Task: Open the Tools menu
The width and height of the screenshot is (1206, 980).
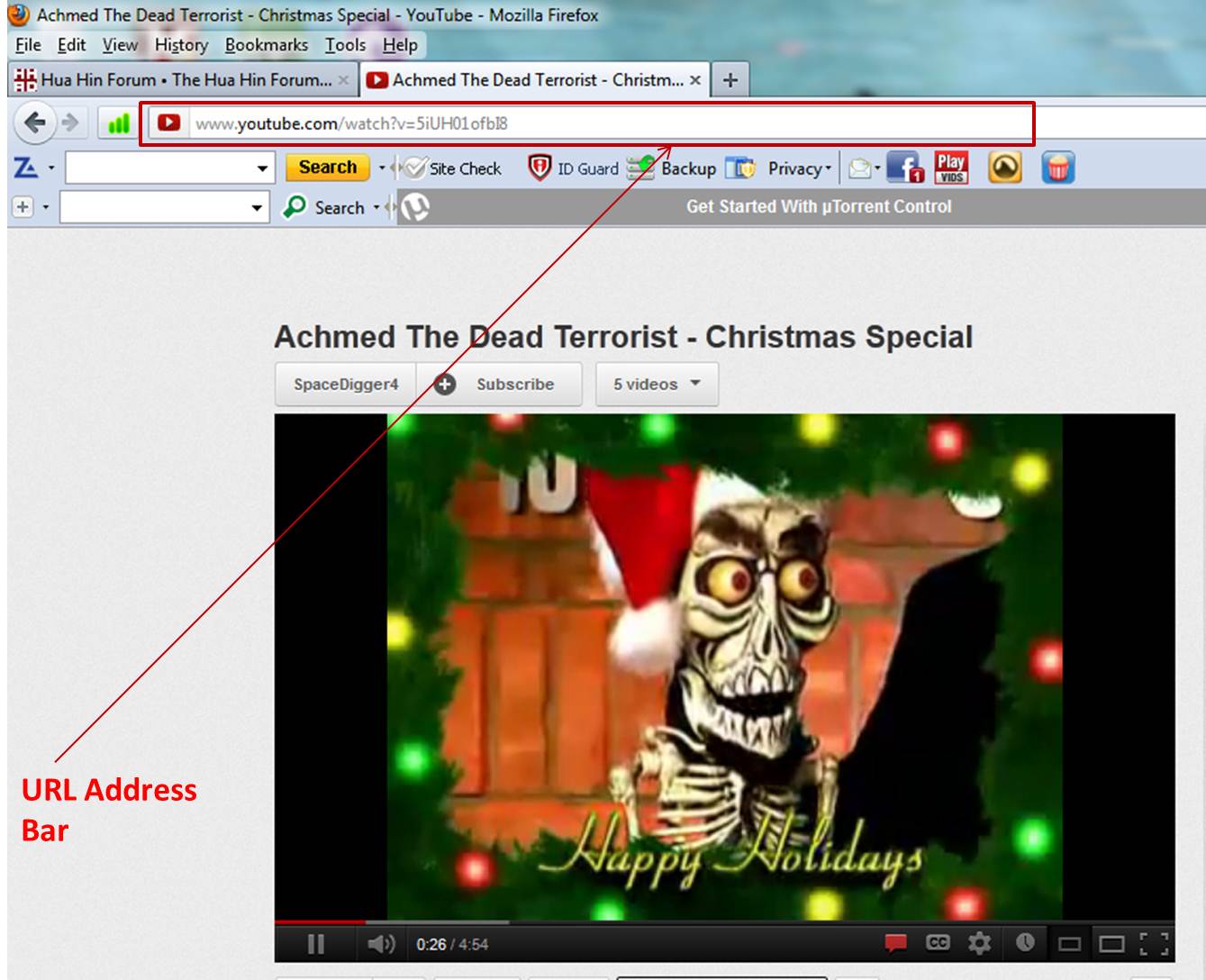Action: 345,45
